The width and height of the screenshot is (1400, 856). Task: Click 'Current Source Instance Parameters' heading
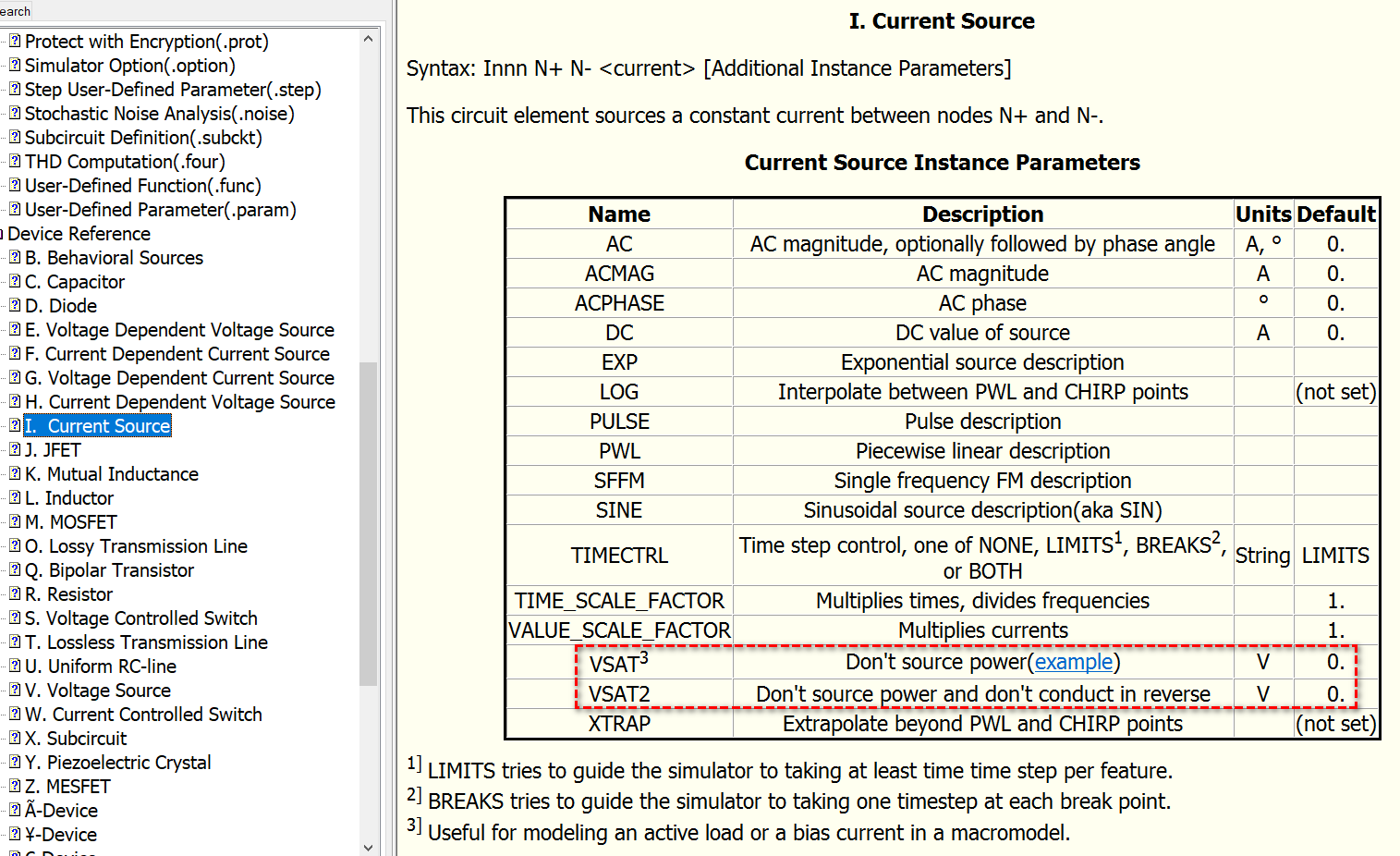pos(943,163)
